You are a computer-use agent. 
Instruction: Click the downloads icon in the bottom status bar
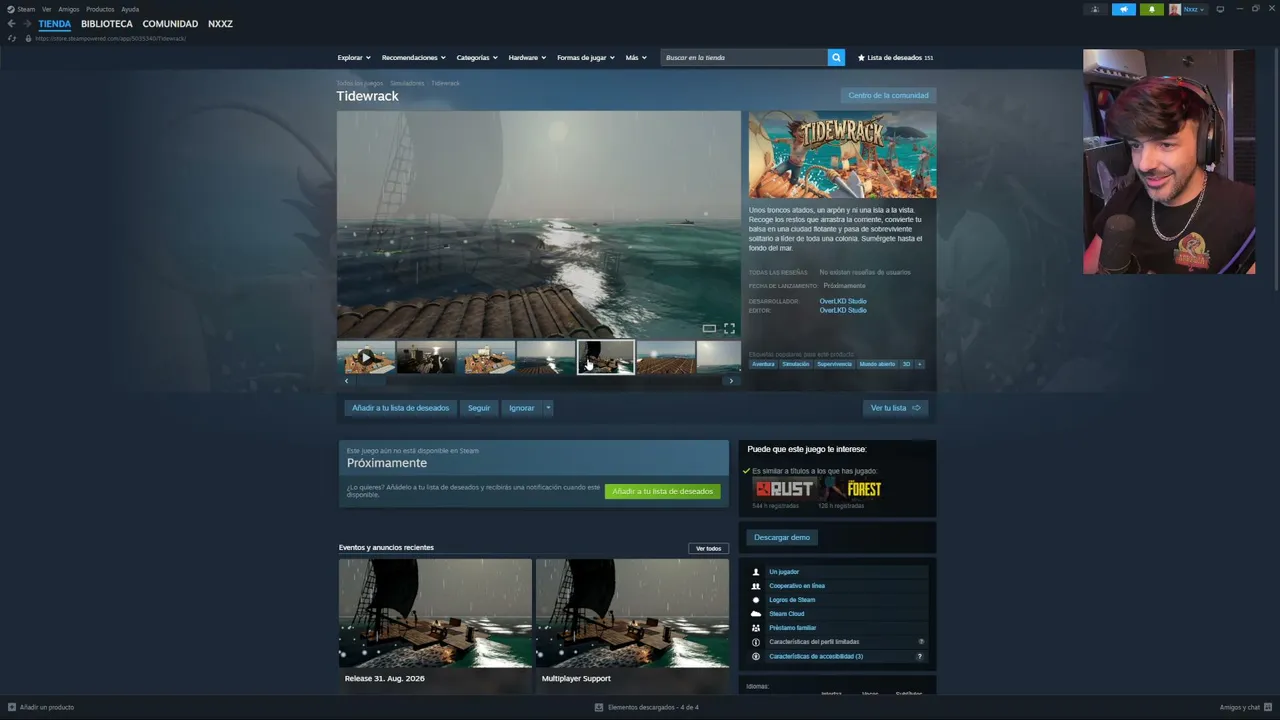[x=599, y=707]
